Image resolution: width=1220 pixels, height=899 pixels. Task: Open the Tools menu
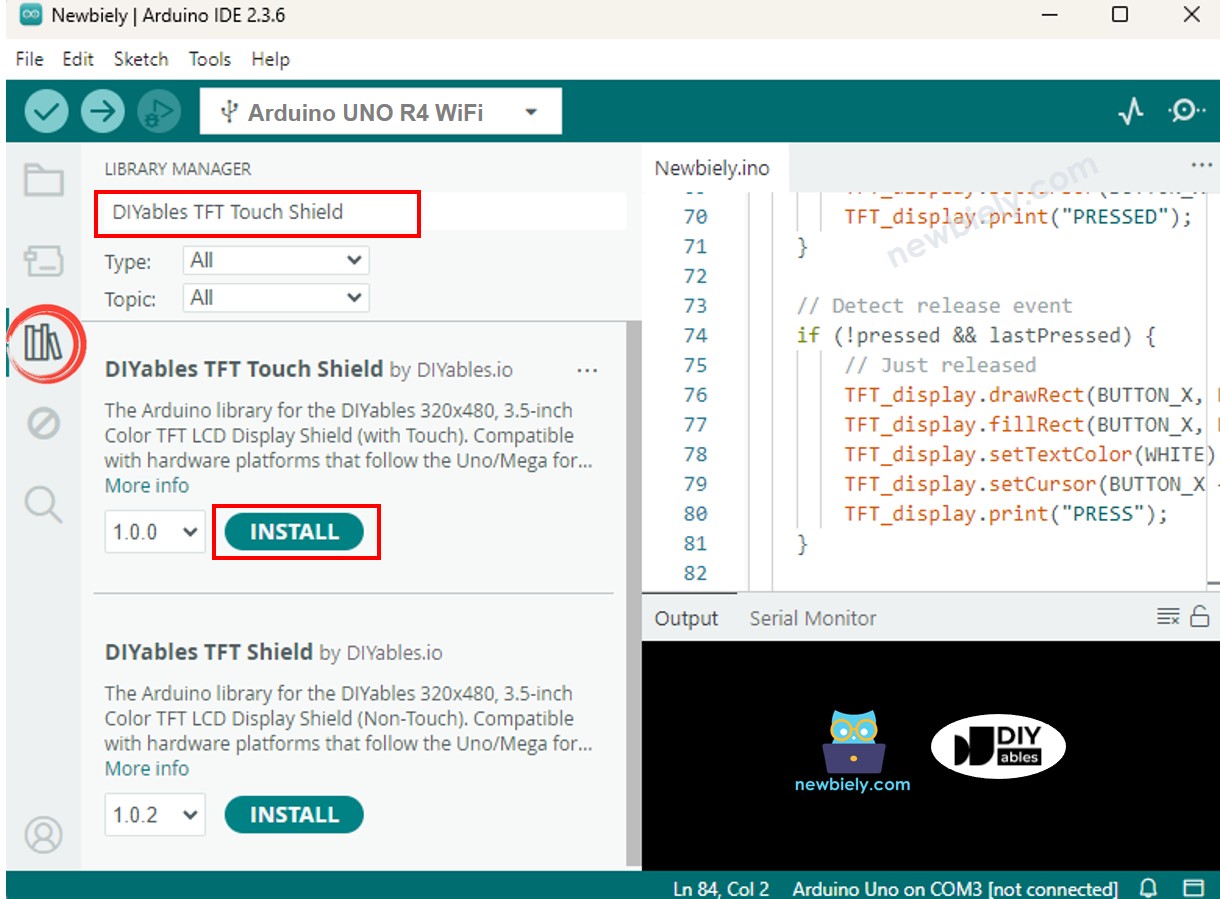coord(209,59)
